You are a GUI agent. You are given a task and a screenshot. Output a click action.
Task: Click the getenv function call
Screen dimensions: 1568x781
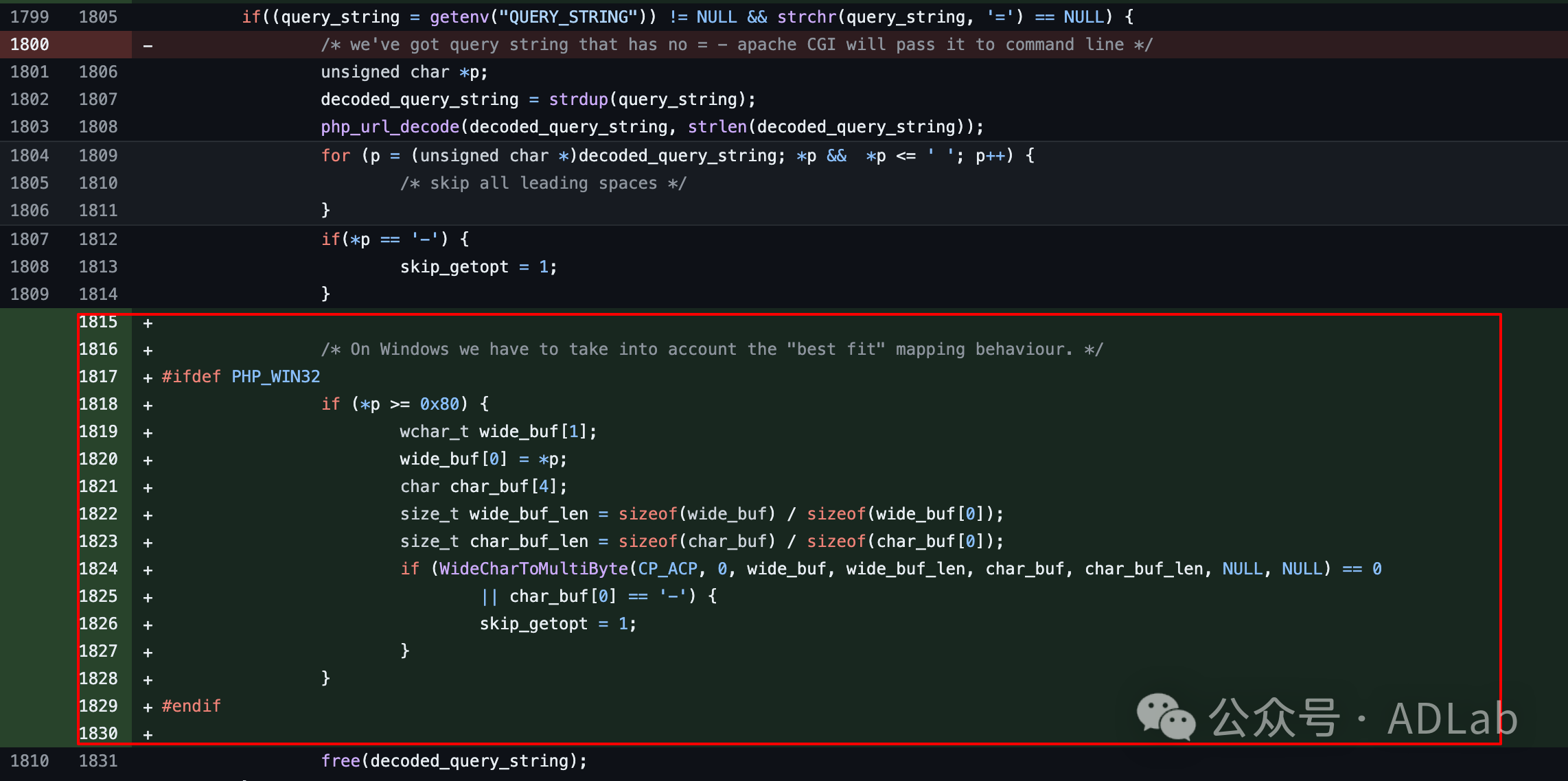(x=459, y=17)
